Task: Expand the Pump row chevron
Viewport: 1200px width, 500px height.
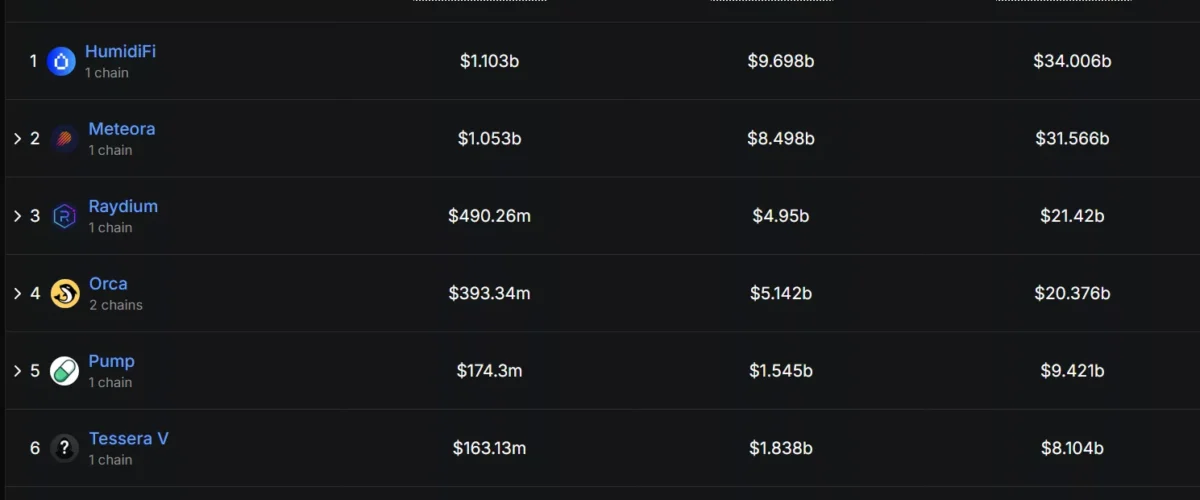Action: coord(17,371)
